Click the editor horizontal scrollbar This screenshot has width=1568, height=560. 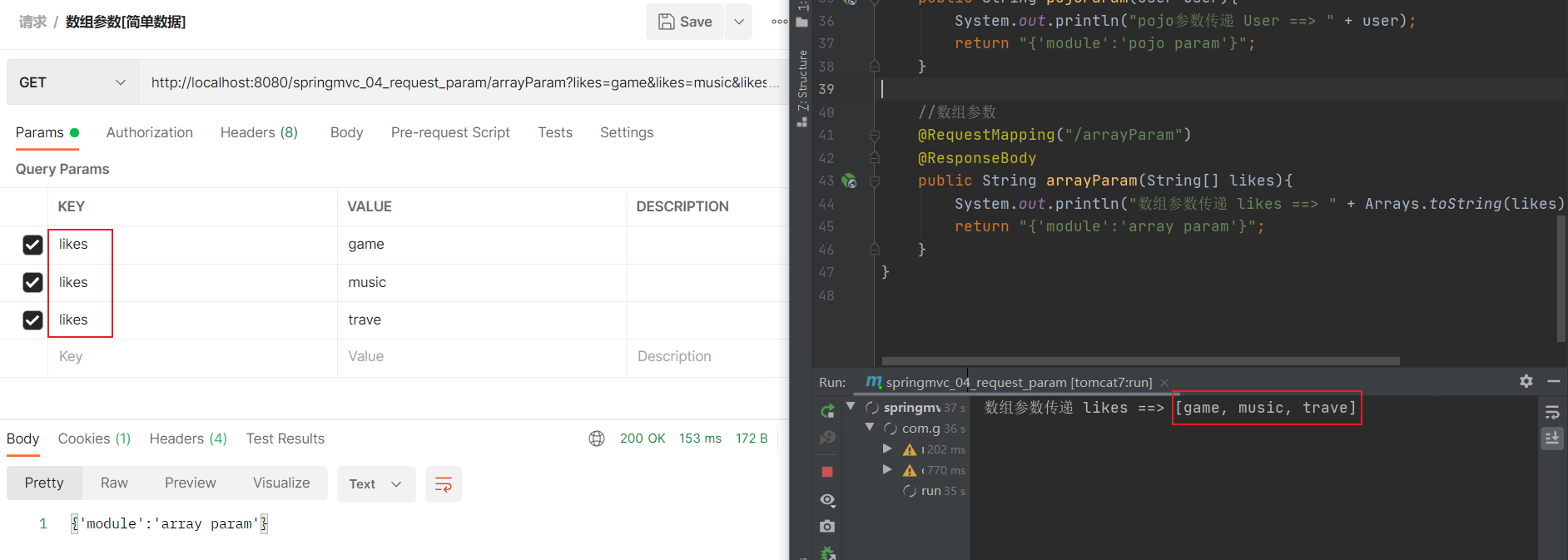point(1141,361)
